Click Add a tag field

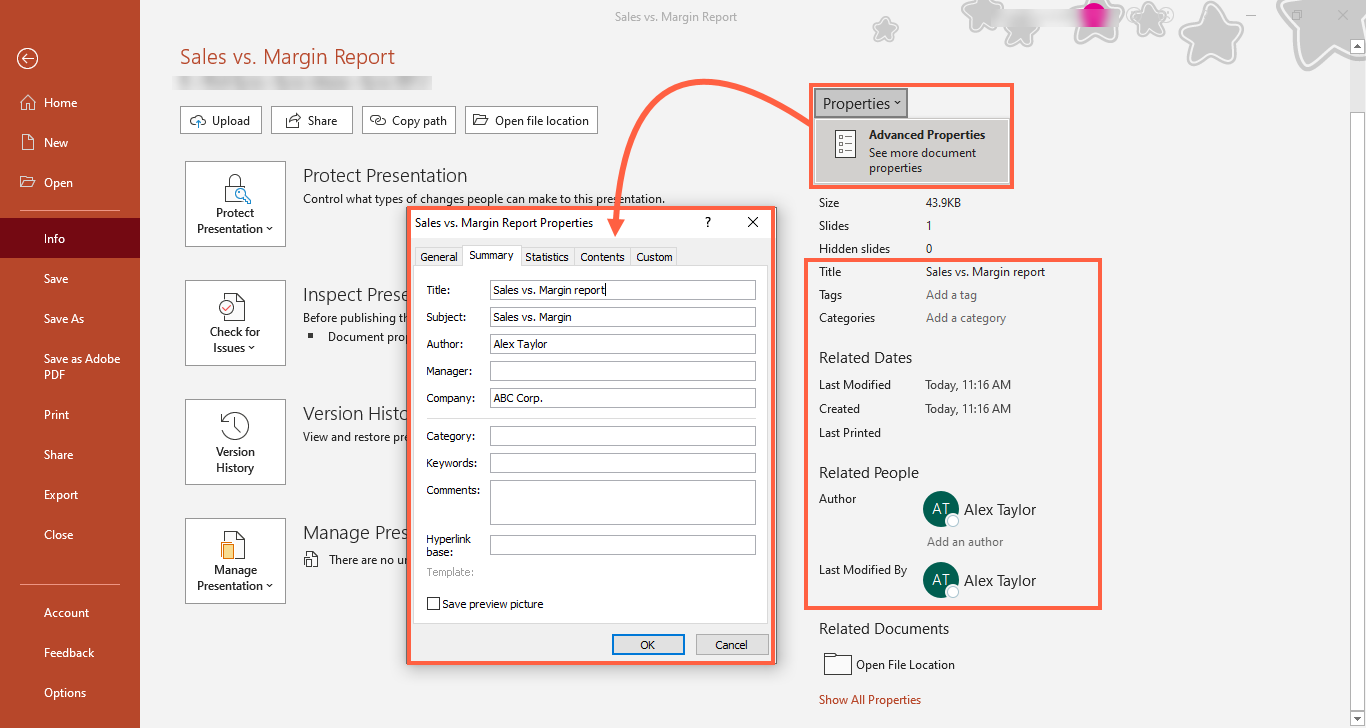(x=951, y=295)
